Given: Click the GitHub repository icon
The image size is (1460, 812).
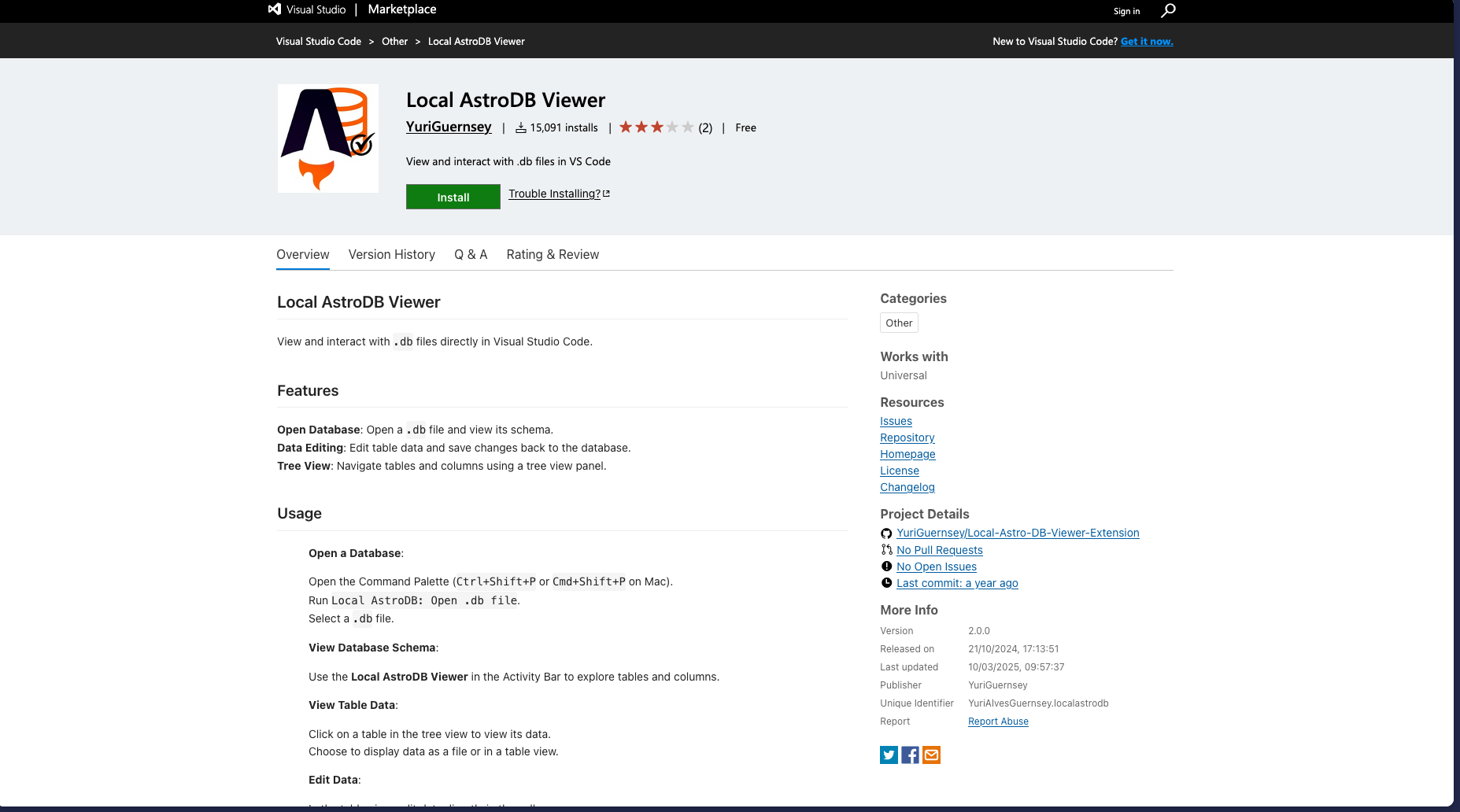Looking at the screenshot, I should click(886, 533).
